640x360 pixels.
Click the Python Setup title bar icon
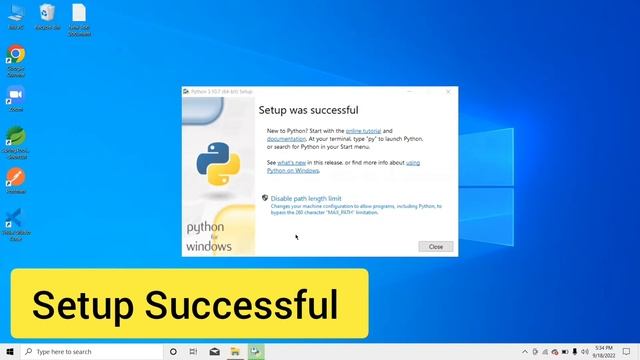point(186,91)
